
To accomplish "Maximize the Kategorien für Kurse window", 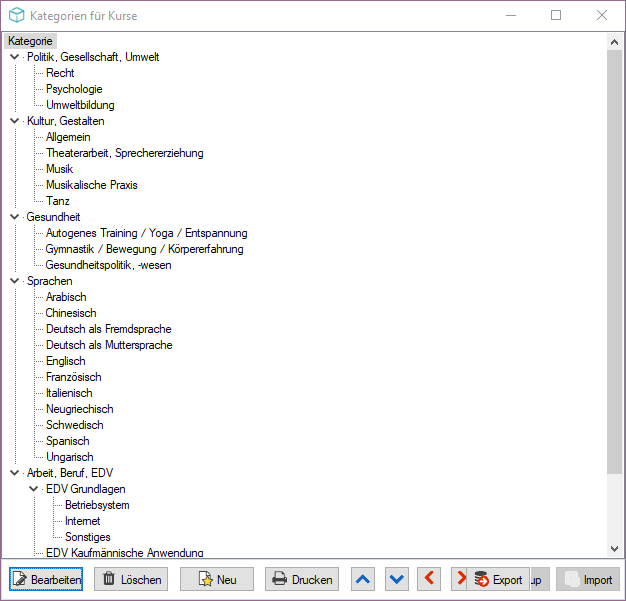I will 556,15.
